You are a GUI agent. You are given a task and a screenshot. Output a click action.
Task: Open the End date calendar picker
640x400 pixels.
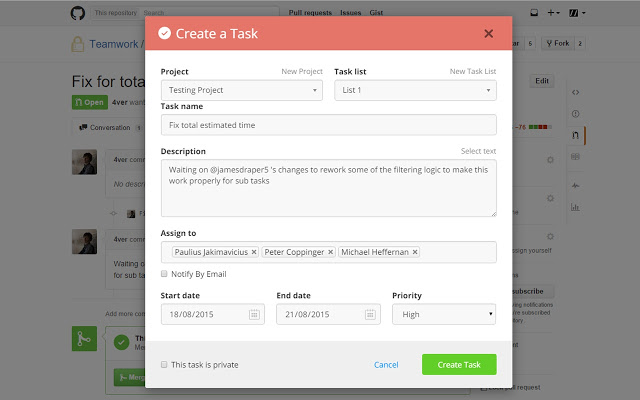370,314
